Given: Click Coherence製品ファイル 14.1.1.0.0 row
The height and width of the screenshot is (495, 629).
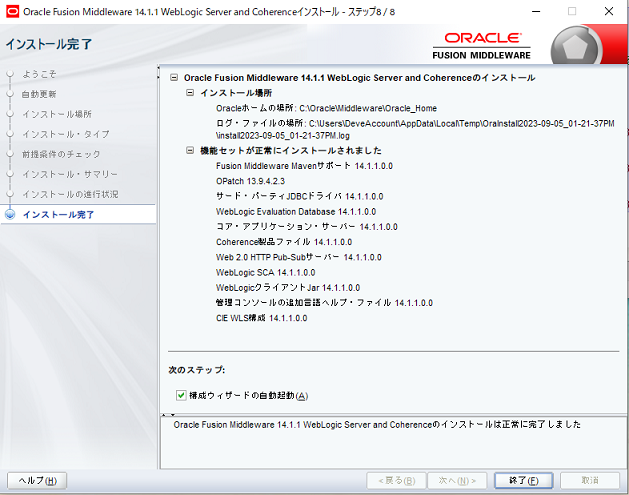Looking at the screenshot, I should click(x=284, y=242).
